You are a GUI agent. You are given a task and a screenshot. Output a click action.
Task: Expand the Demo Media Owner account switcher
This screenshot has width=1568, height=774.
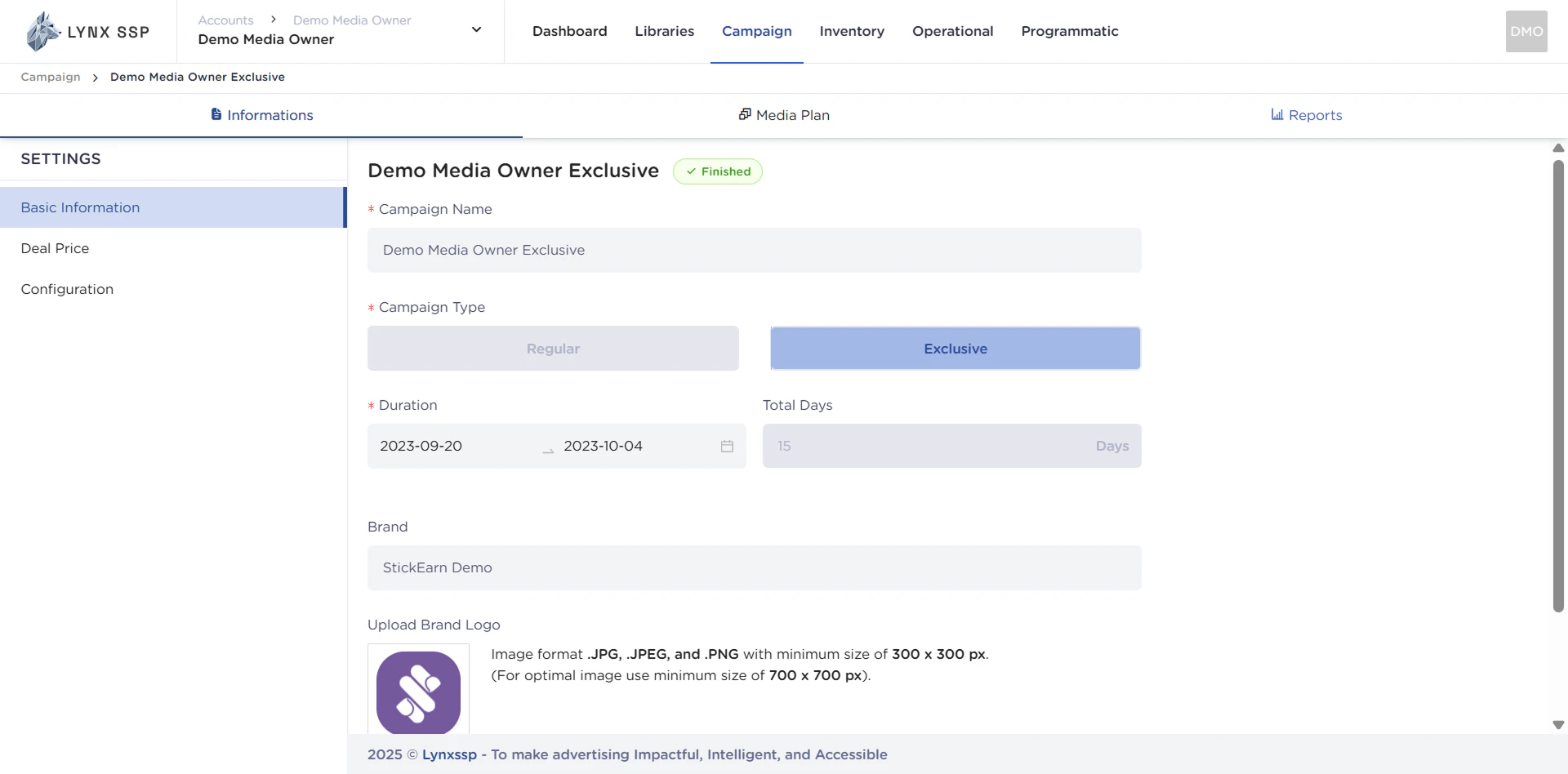point(476,29)
